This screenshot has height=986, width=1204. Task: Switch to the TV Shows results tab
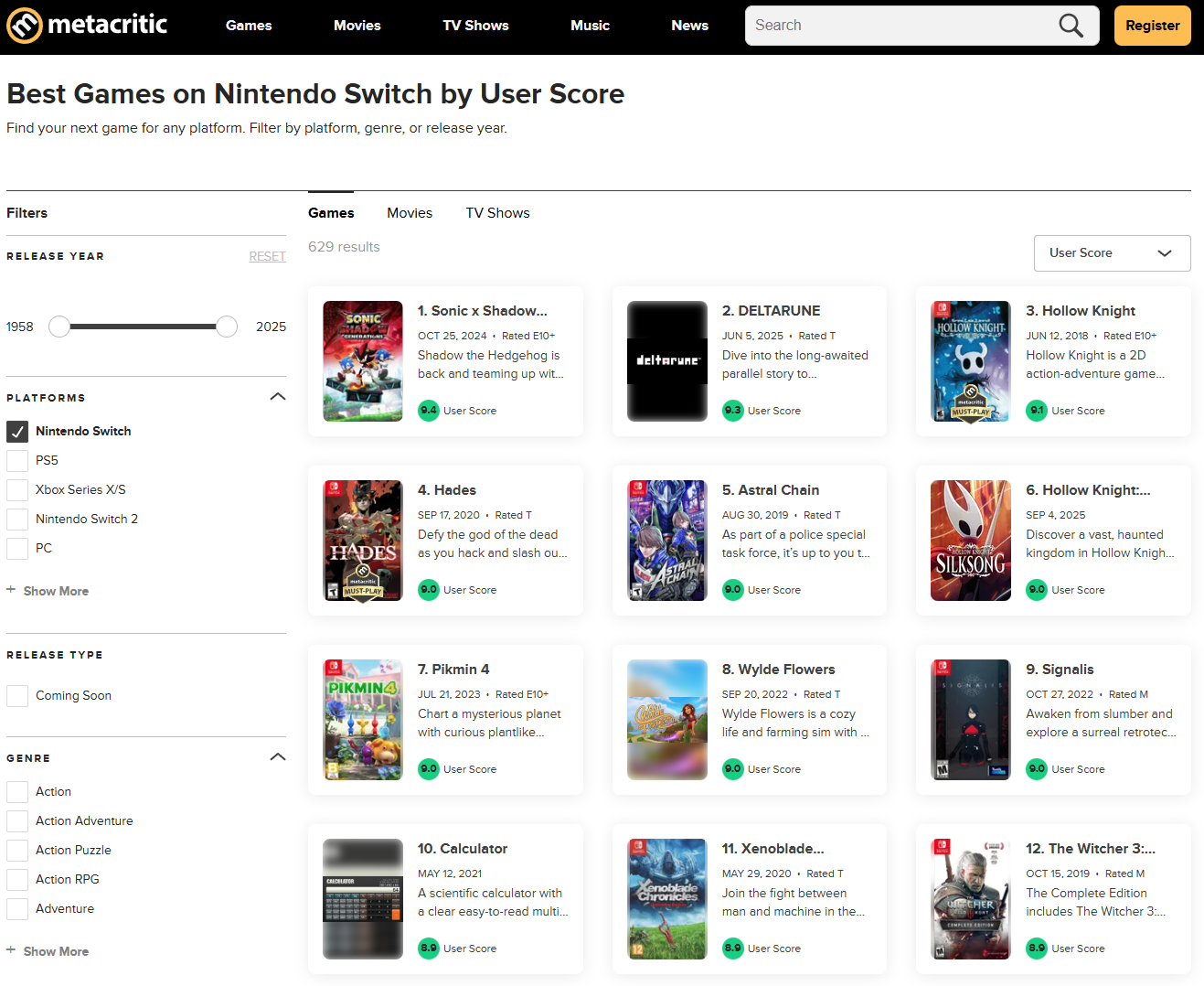(497, 213)
